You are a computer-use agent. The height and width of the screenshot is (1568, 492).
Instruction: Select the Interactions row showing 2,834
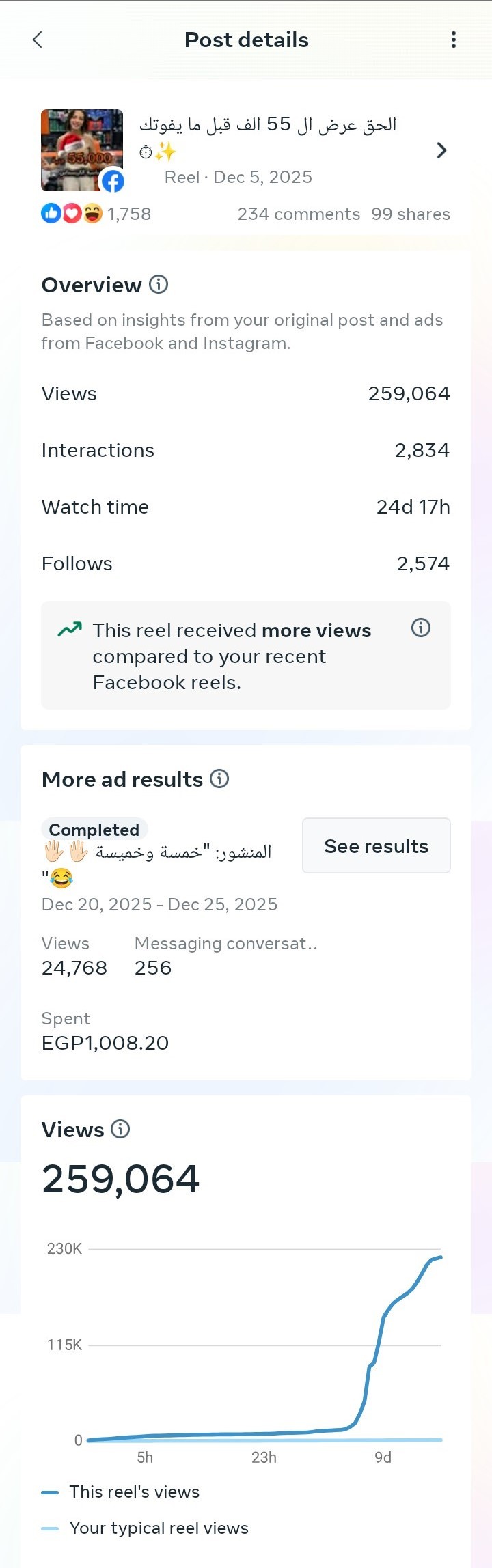[246, 450]
